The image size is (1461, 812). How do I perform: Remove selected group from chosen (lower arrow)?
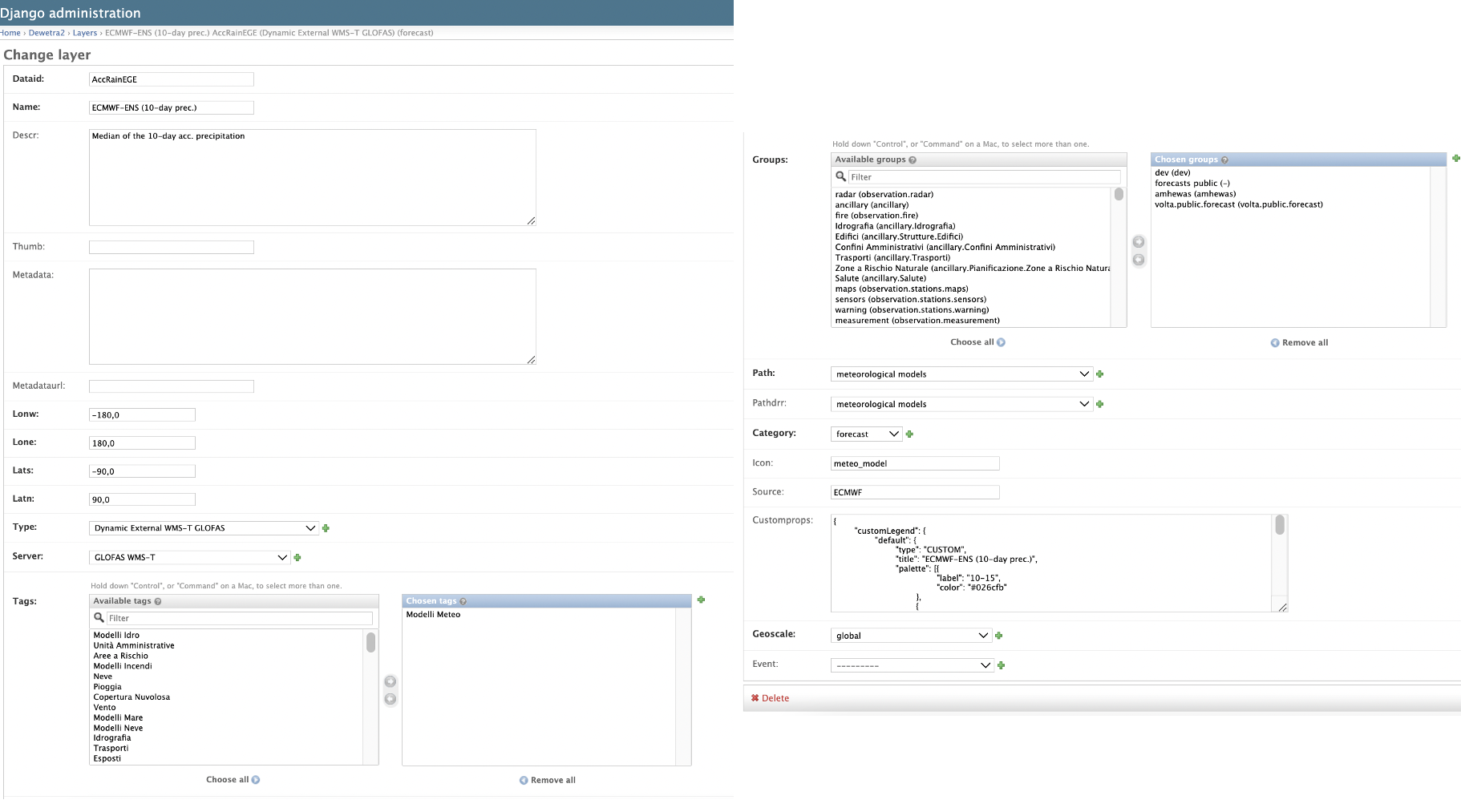tap(1139, 260)
